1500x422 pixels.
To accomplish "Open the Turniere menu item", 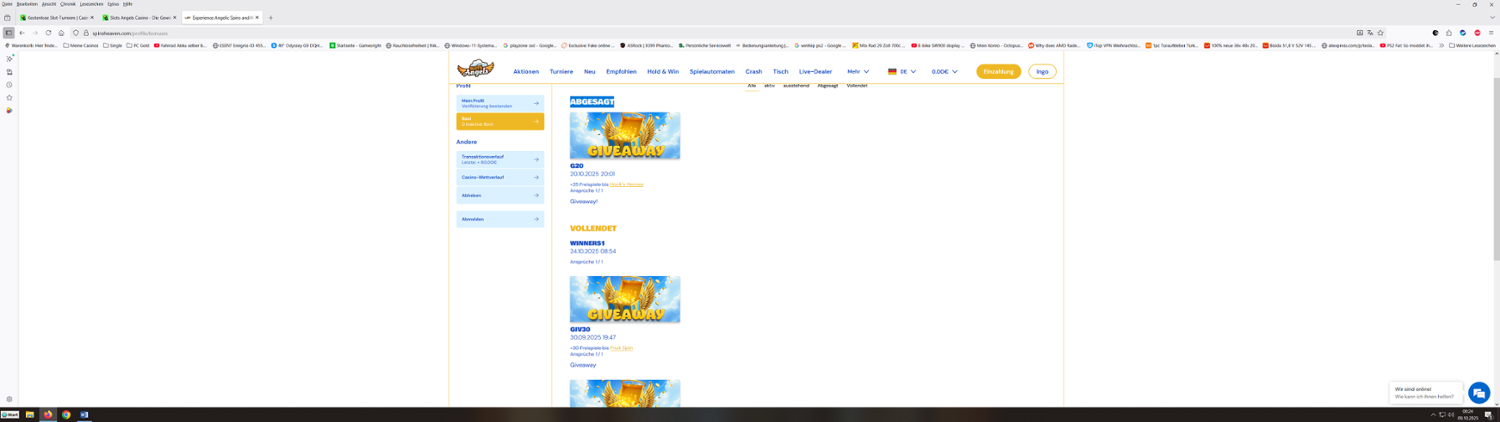I will coord(561,72).
